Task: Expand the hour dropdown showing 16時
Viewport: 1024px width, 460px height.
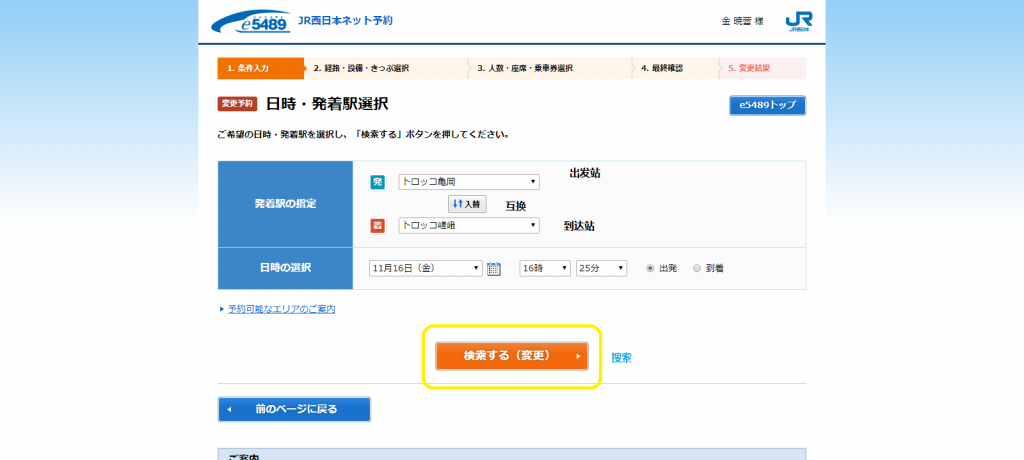Action: coord(544,268)
